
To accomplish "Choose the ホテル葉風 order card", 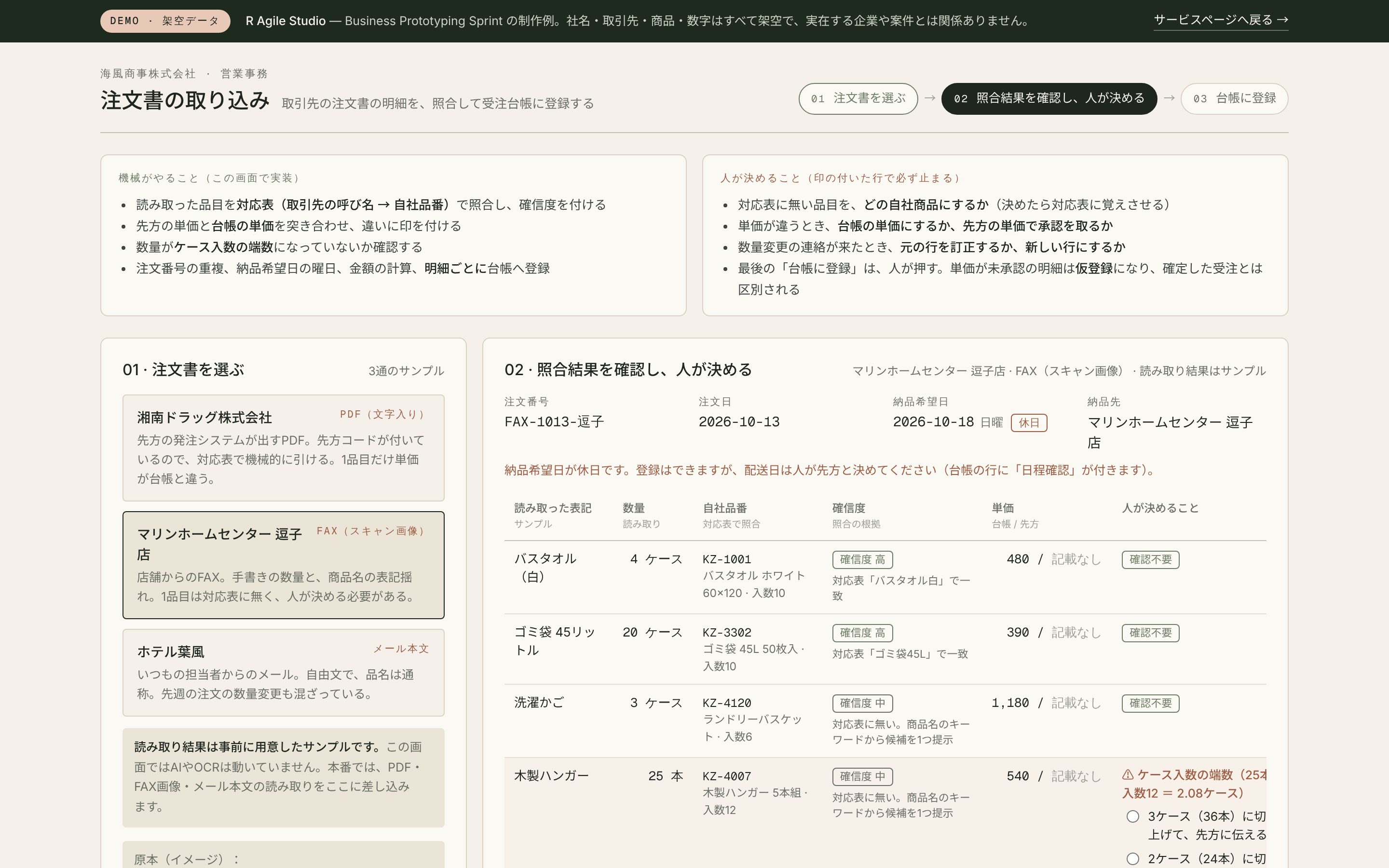I will [x=284, y=672].
